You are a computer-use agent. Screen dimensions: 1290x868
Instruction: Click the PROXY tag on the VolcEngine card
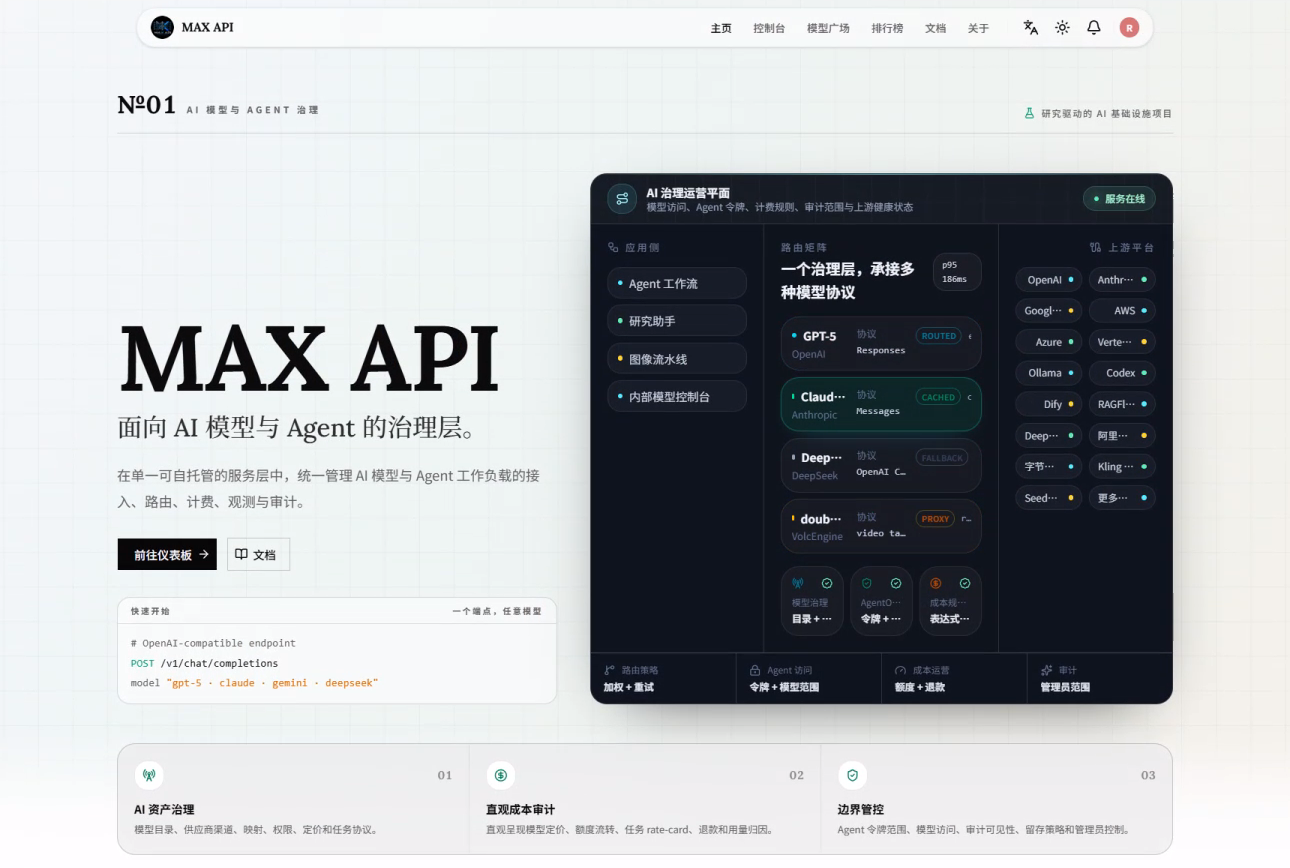pyautogui.click(x=936, y=519)
